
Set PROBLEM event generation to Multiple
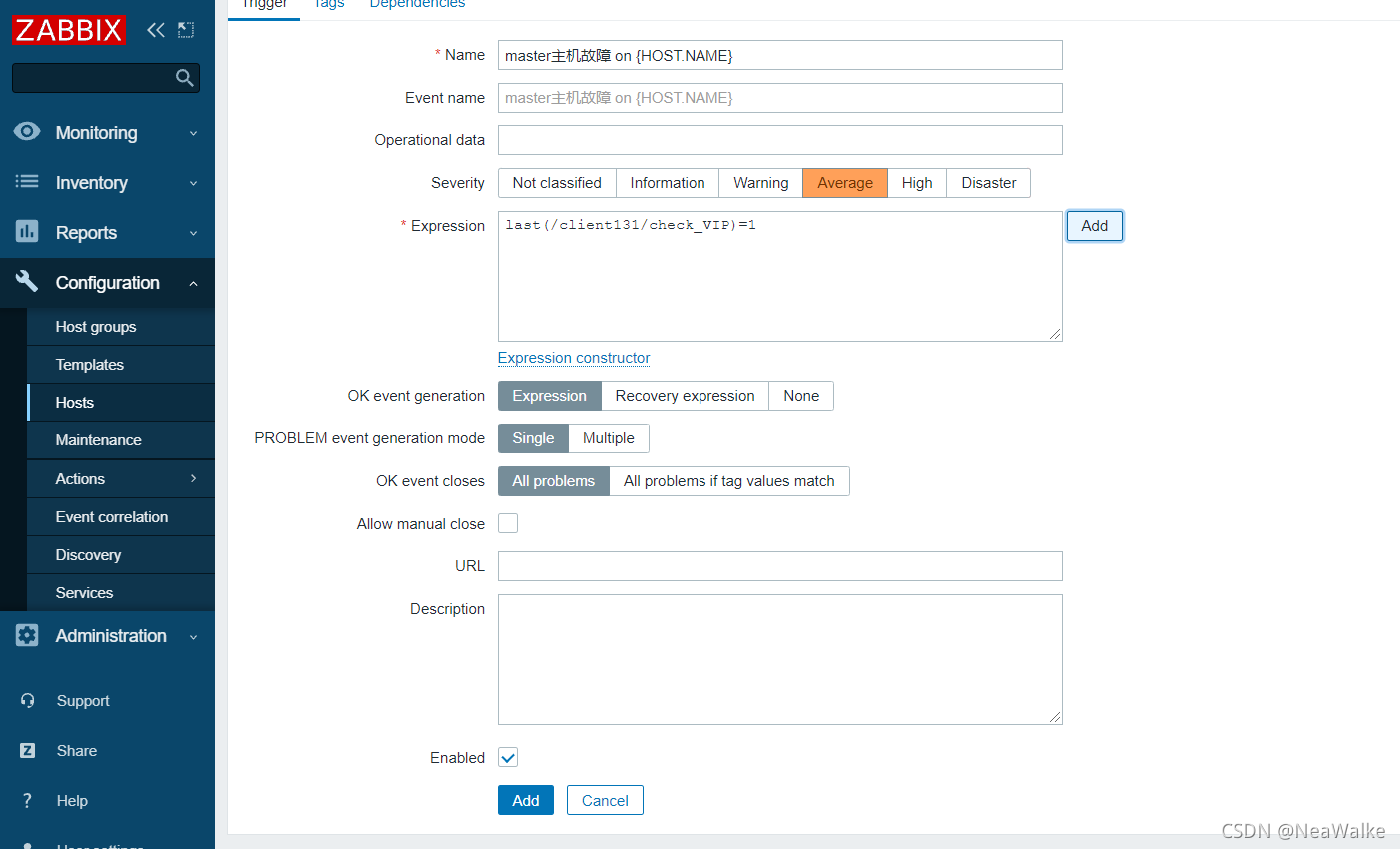click(609, 438)
